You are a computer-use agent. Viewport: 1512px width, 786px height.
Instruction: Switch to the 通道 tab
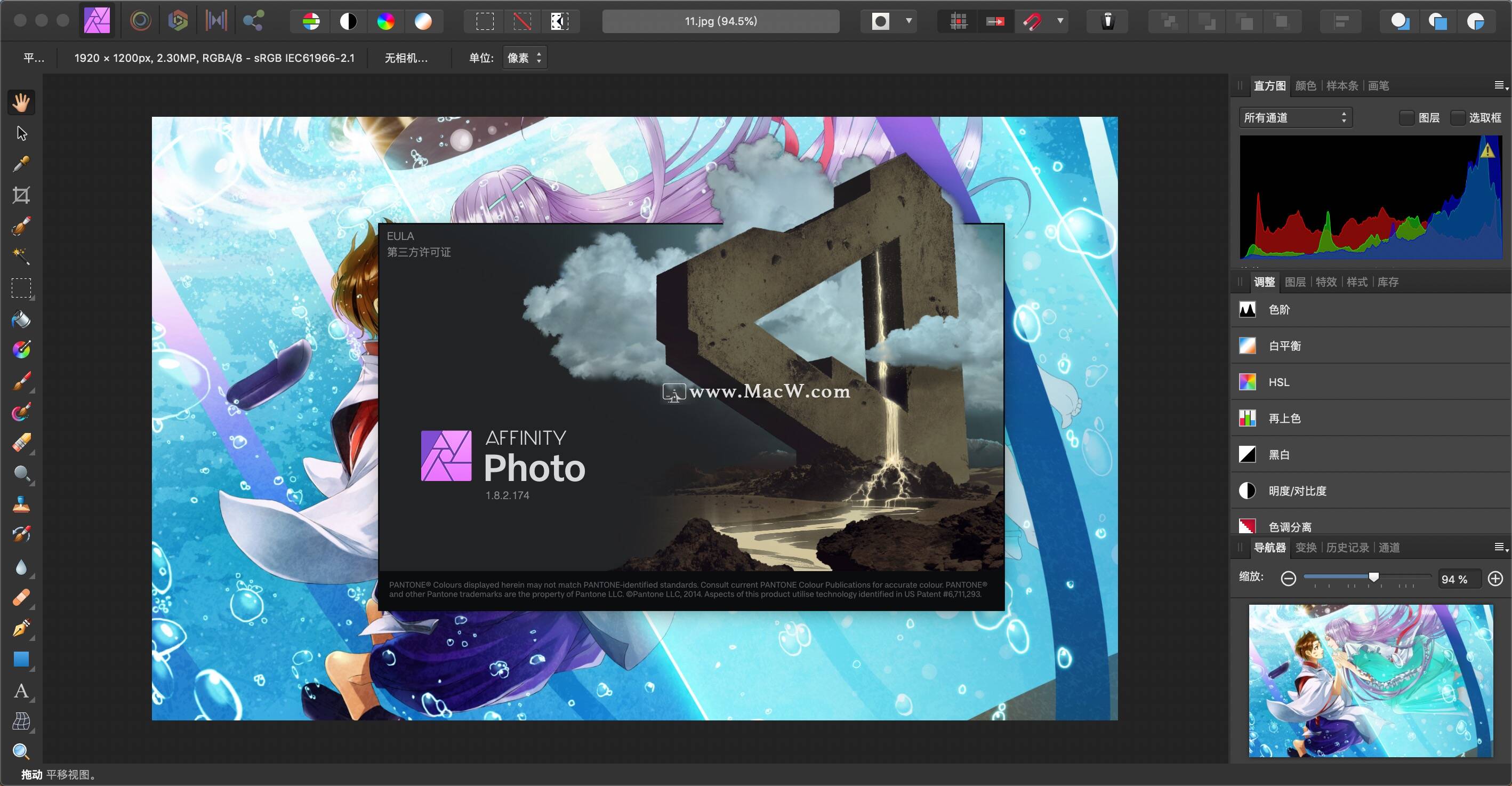1389,548
